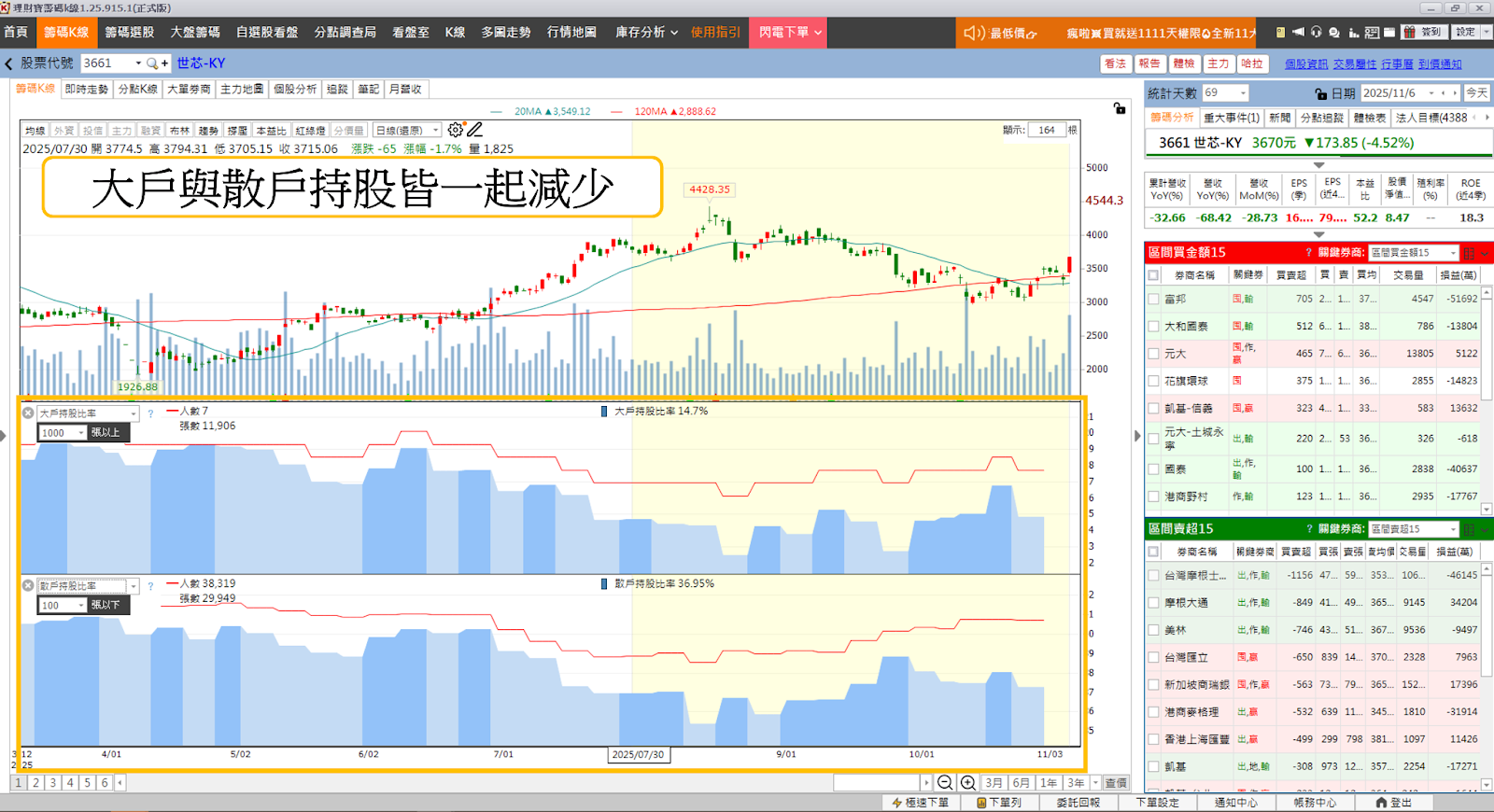Open the 到價通知 link
Viewport: 1494px width, 812px height.
click(1440, 64)
